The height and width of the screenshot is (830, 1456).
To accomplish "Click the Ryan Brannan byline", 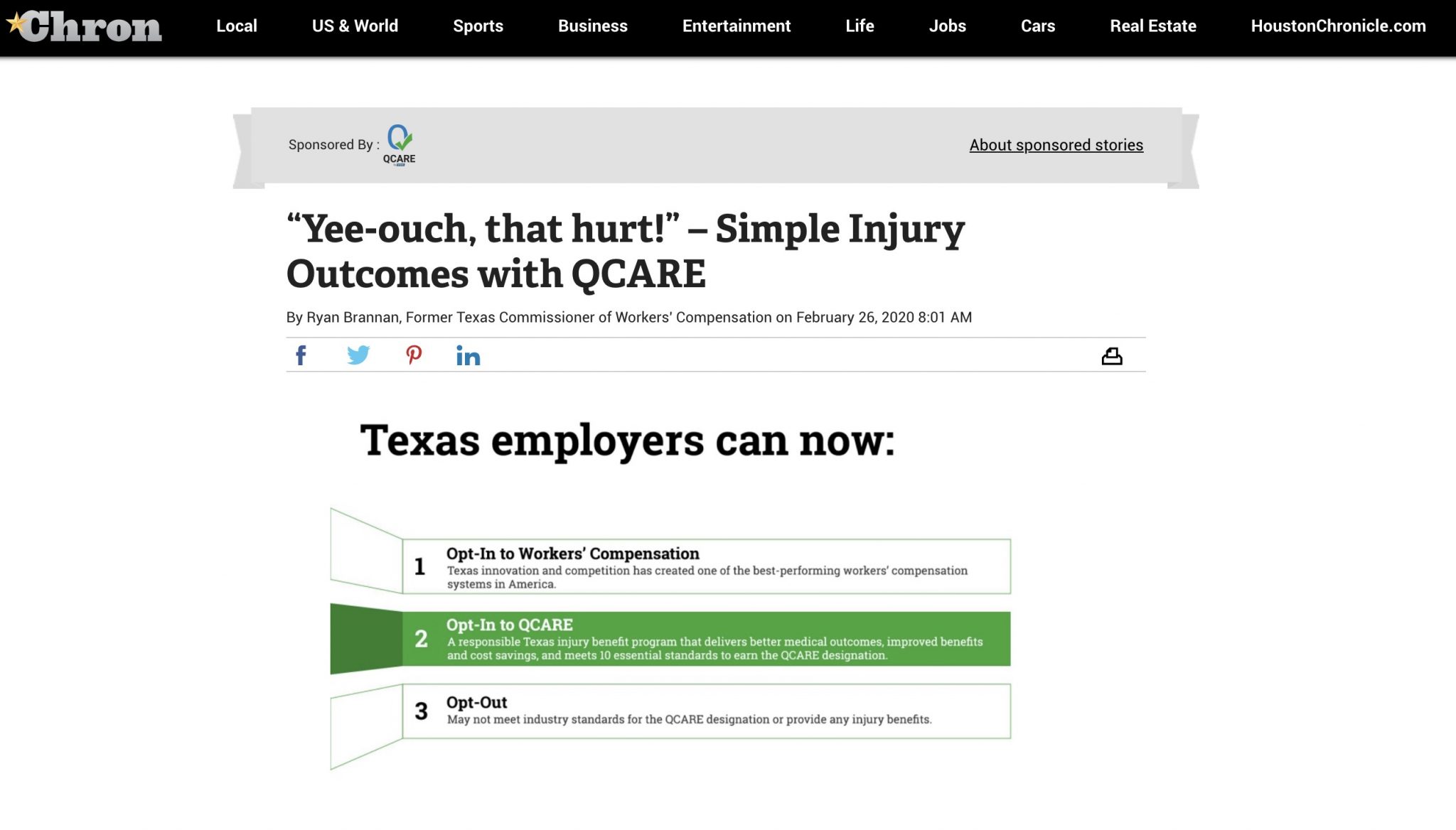I will (x=628, y=318).
